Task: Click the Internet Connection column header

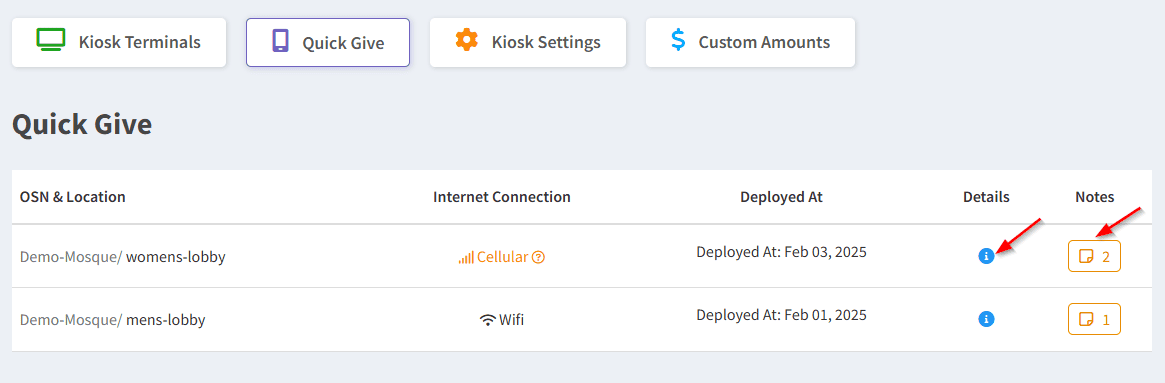Action: [502, 197]
